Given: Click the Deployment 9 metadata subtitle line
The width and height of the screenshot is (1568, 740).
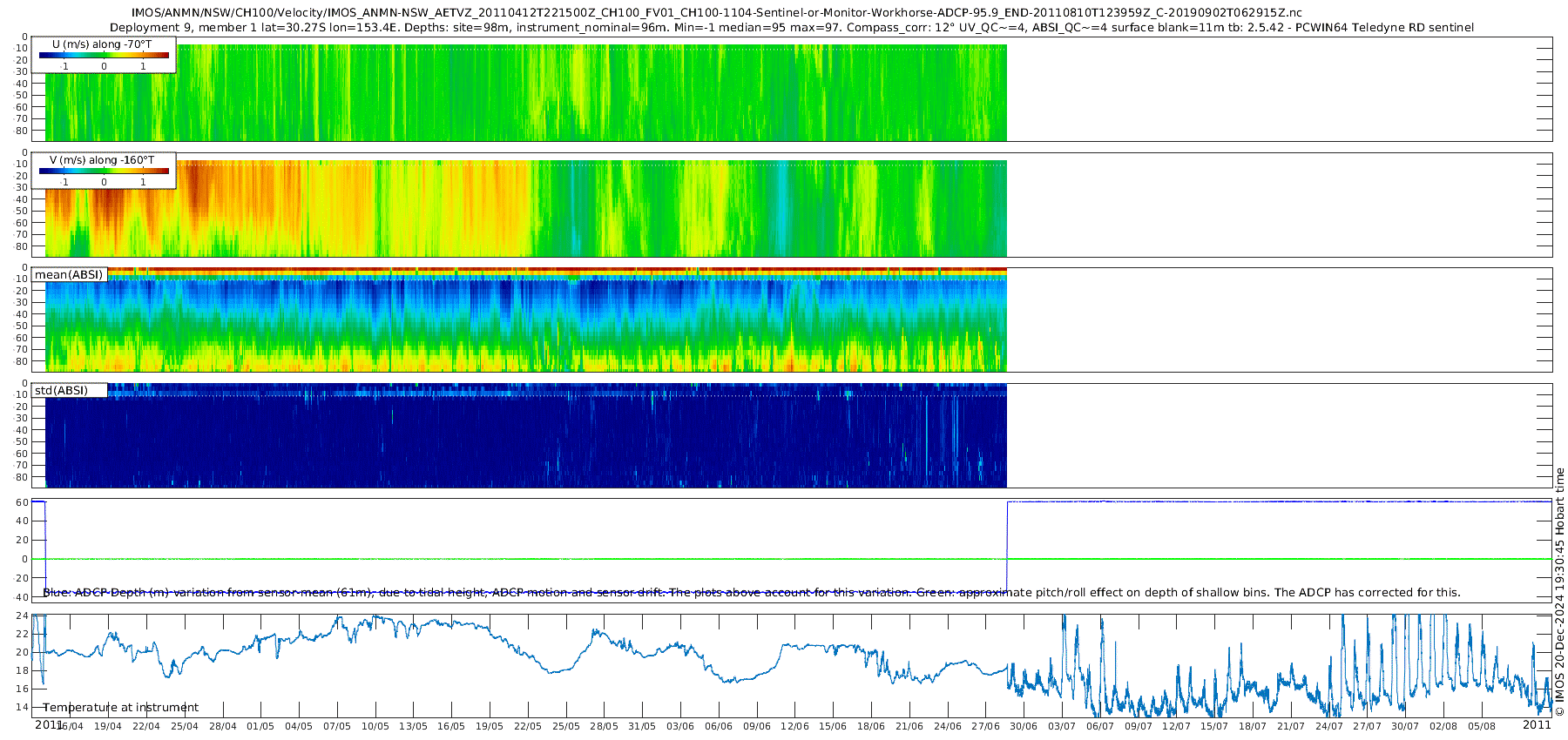Looking at the screenshot, I should [x=791, y=28].
